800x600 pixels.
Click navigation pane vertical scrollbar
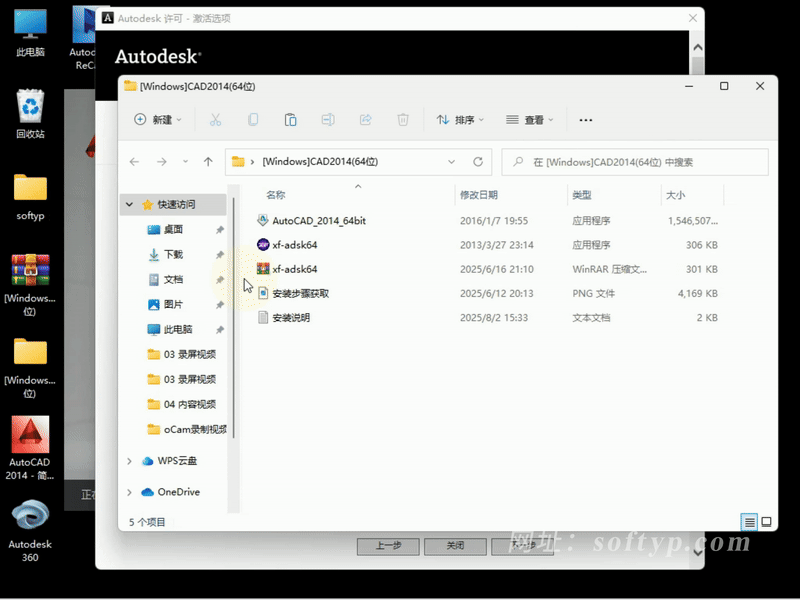(x=234, y=316)
